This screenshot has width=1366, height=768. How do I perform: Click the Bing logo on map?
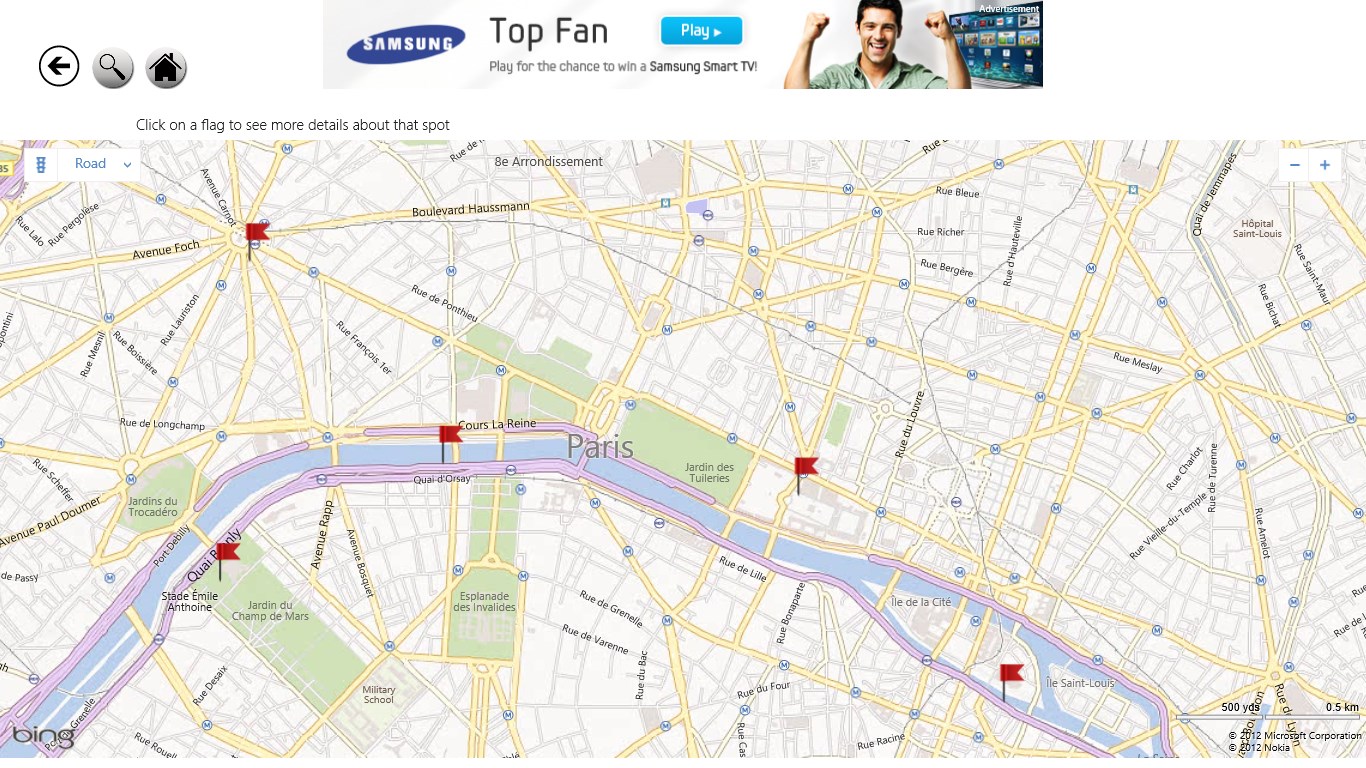43,737
